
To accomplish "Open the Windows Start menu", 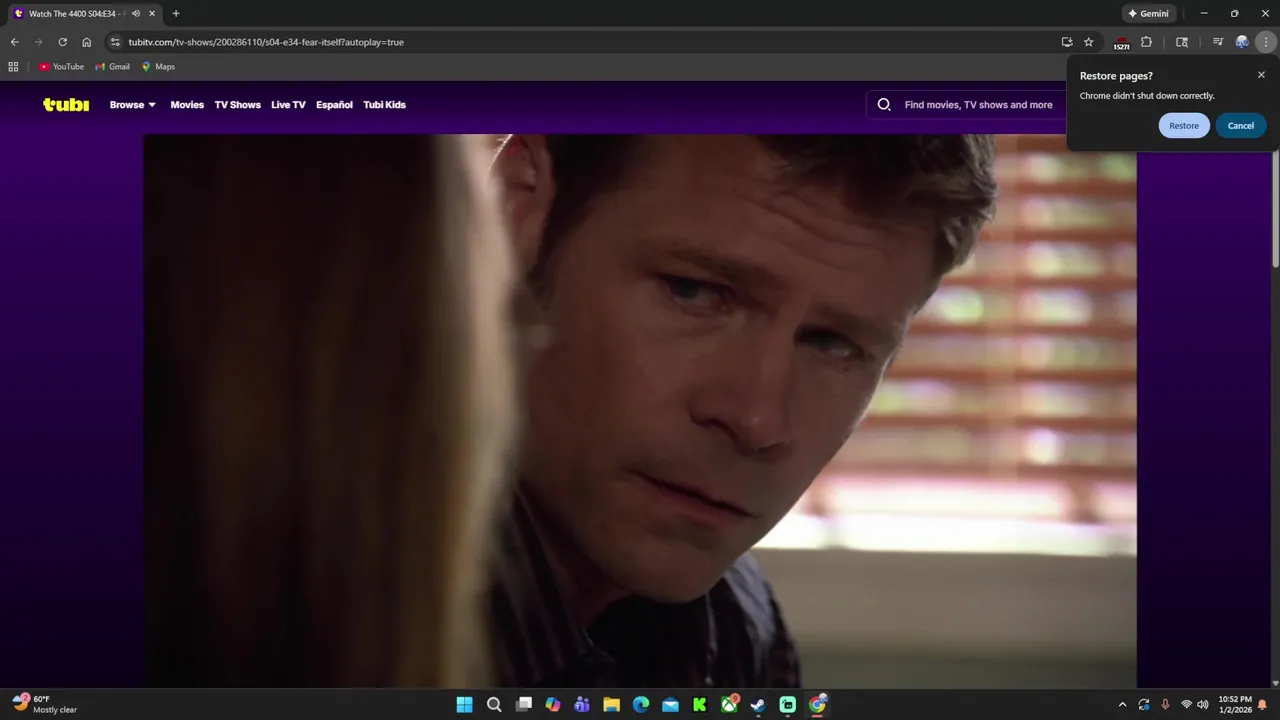I will point(464,705).
